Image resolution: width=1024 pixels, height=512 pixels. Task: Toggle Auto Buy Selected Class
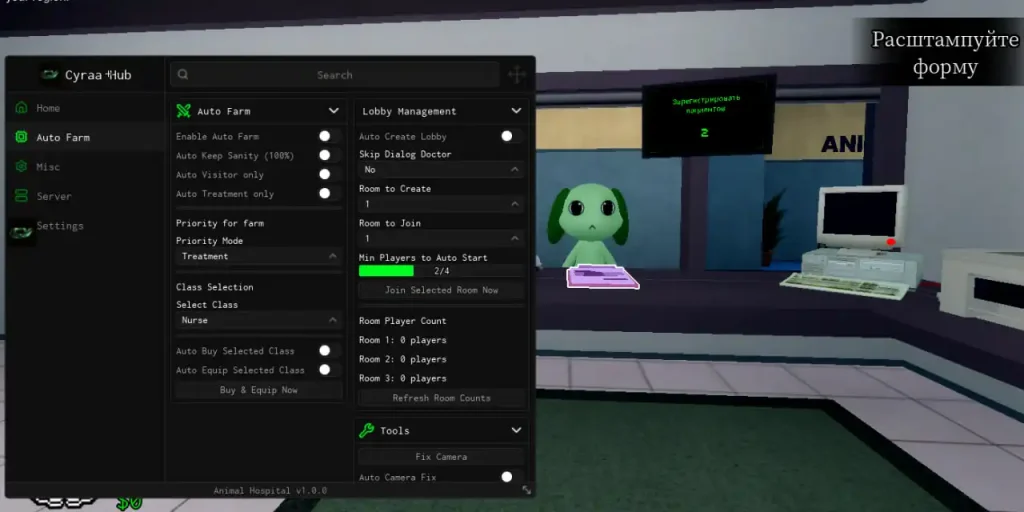(329, 351)
